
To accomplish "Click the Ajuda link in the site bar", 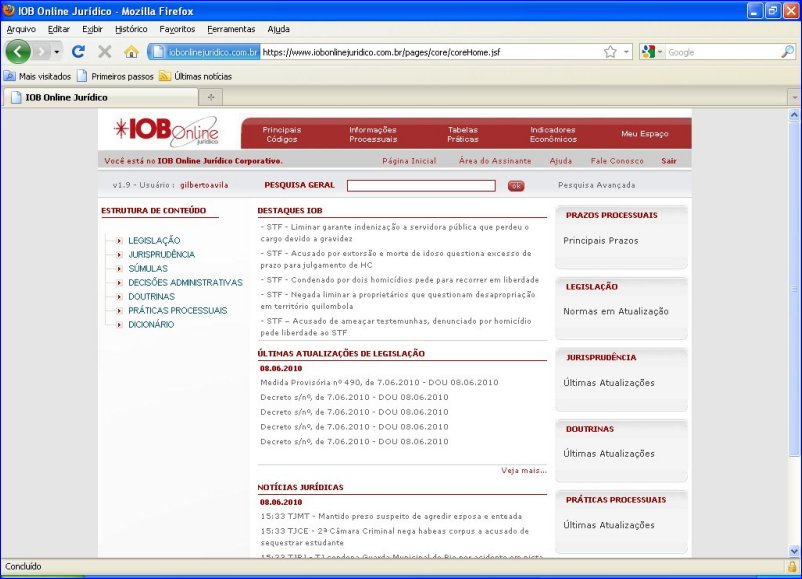I will [561, 161].
